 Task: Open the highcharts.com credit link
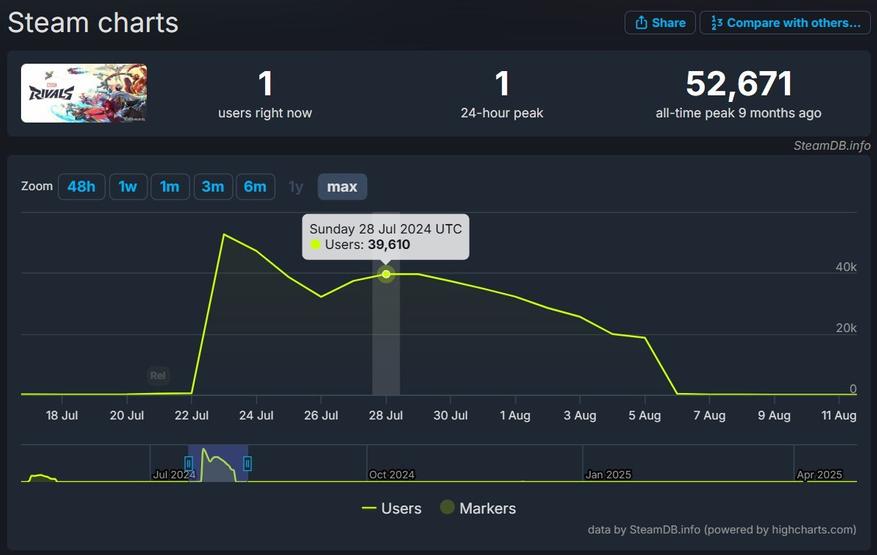pyautogui.click(x=722, y=529)
